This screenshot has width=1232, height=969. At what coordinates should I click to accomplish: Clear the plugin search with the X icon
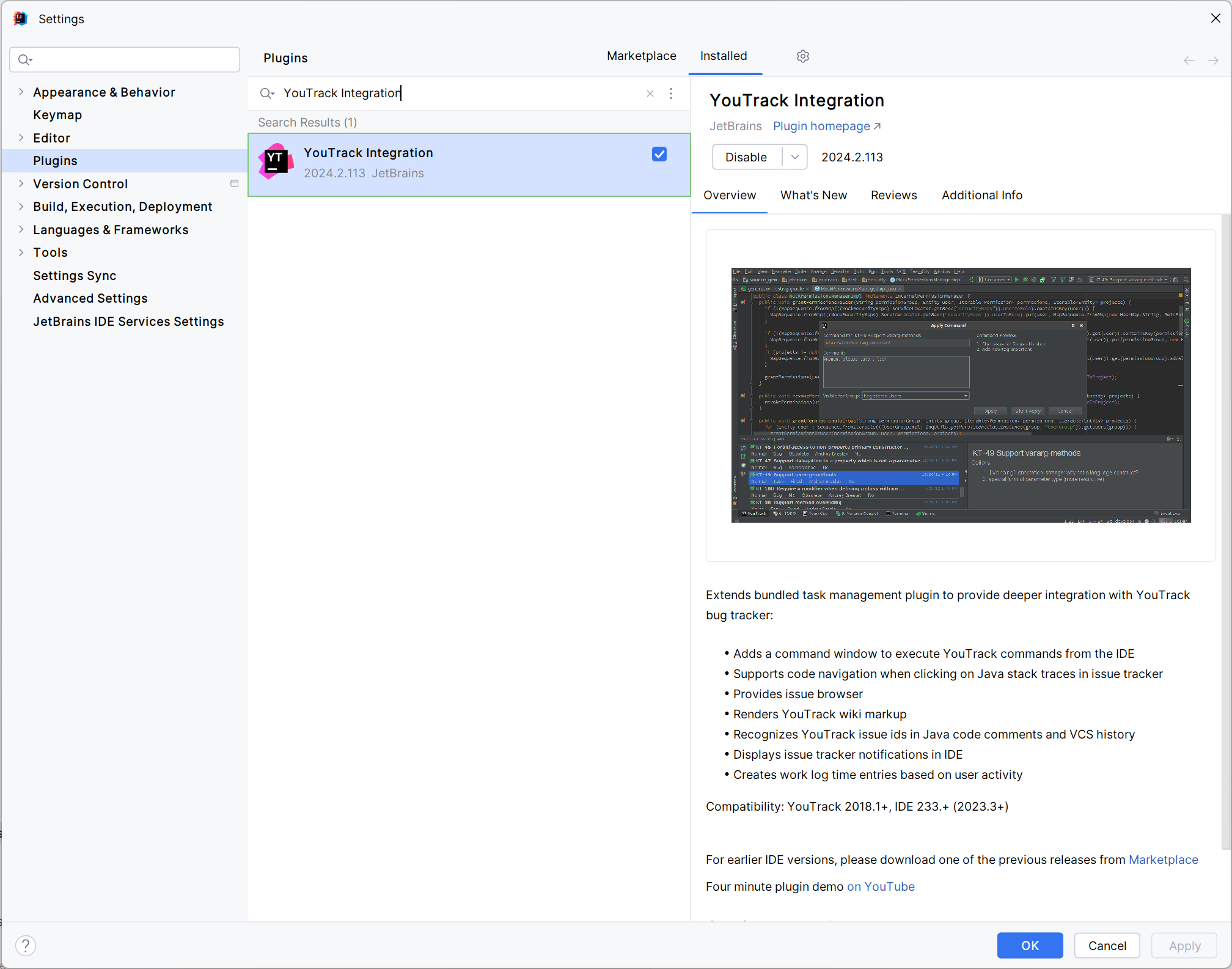coord(650,94)
